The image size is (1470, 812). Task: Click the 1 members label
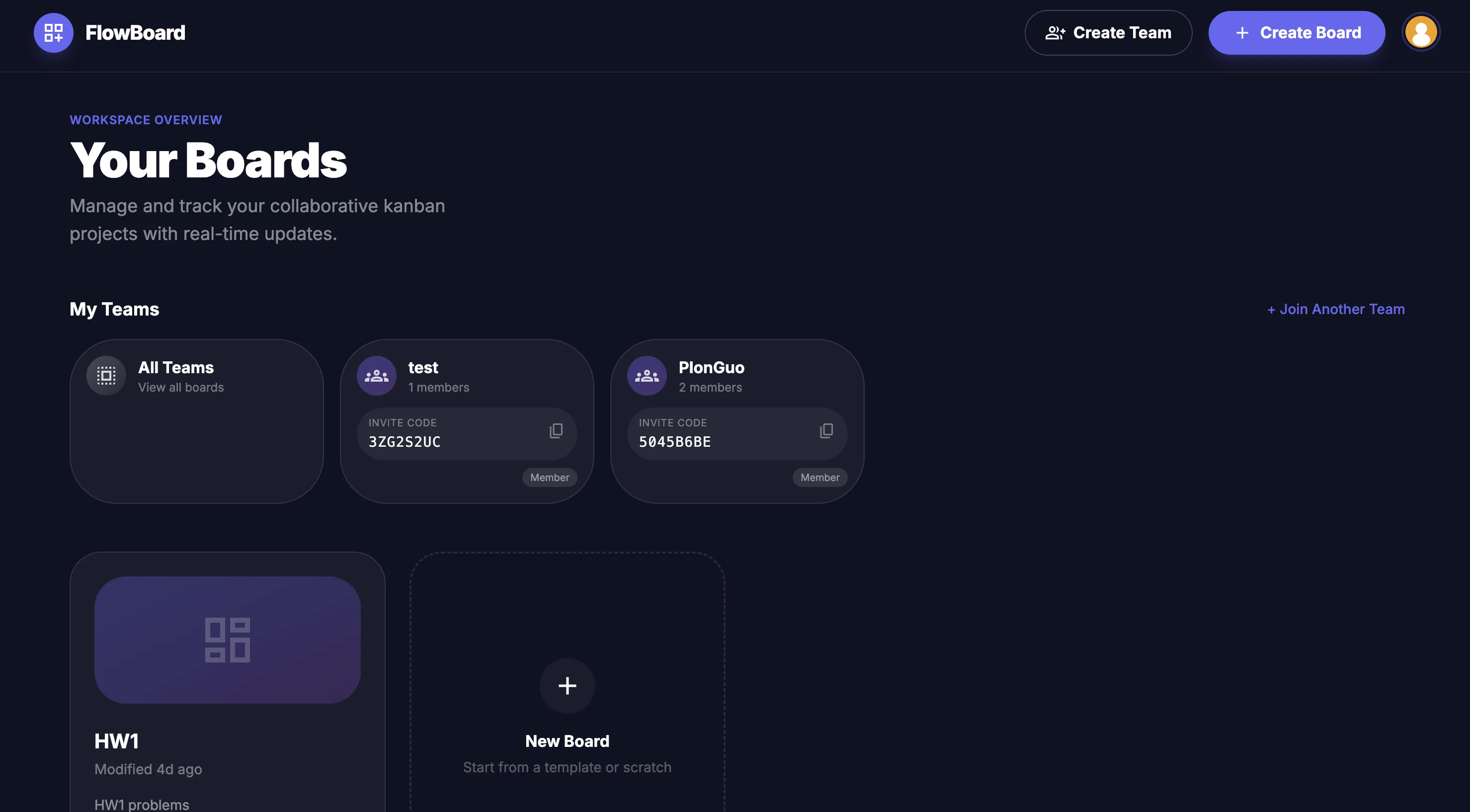pos(439,388)
